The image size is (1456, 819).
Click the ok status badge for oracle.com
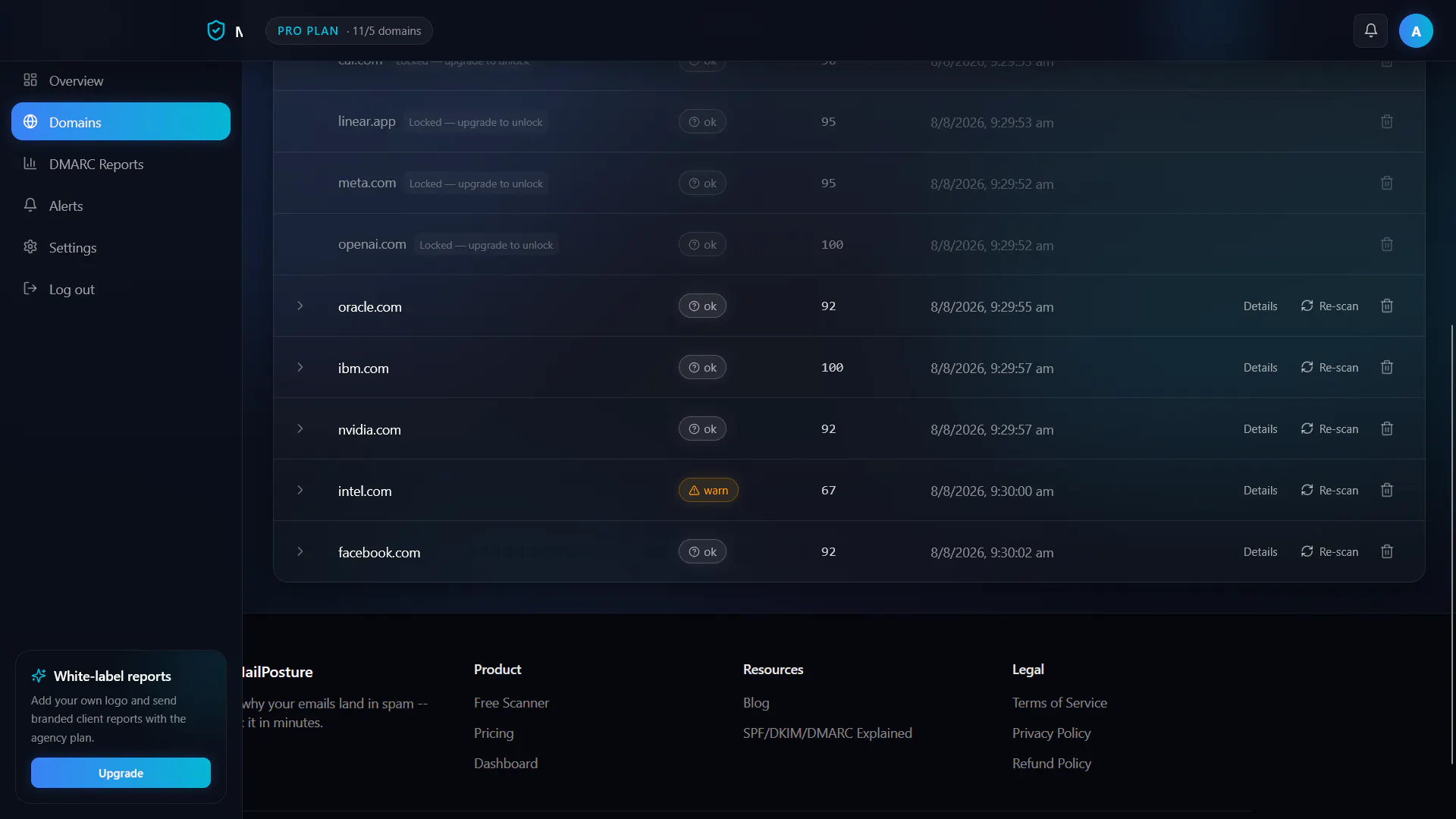pyautogui.click(x=702, y=306)
